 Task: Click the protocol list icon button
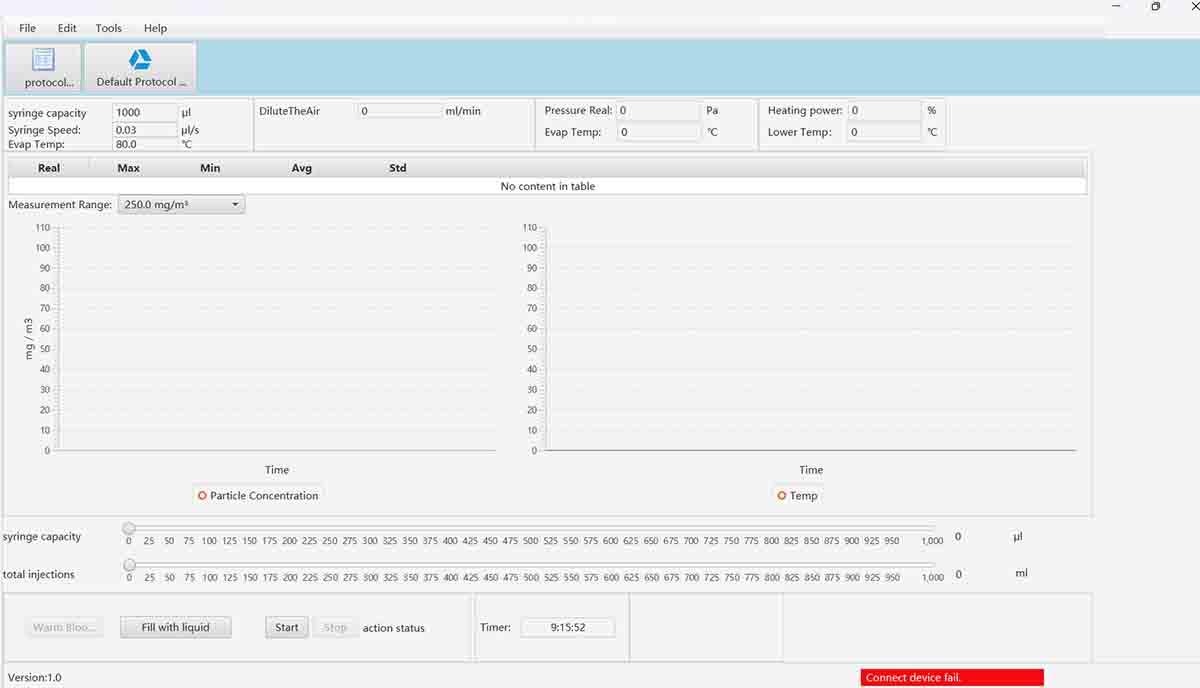click(x=43, y=67)
